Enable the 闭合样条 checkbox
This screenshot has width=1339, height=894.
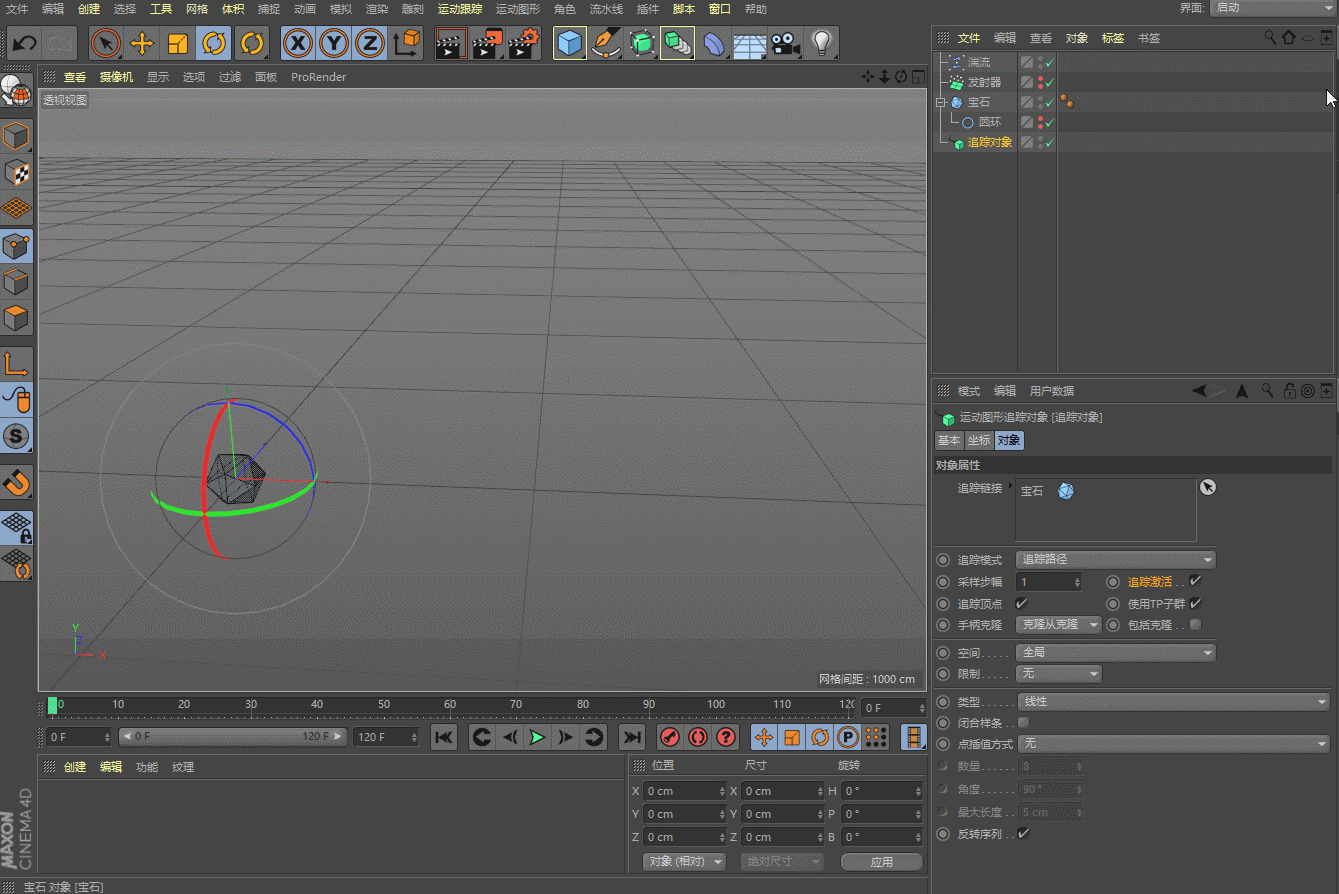point(1023,722)
